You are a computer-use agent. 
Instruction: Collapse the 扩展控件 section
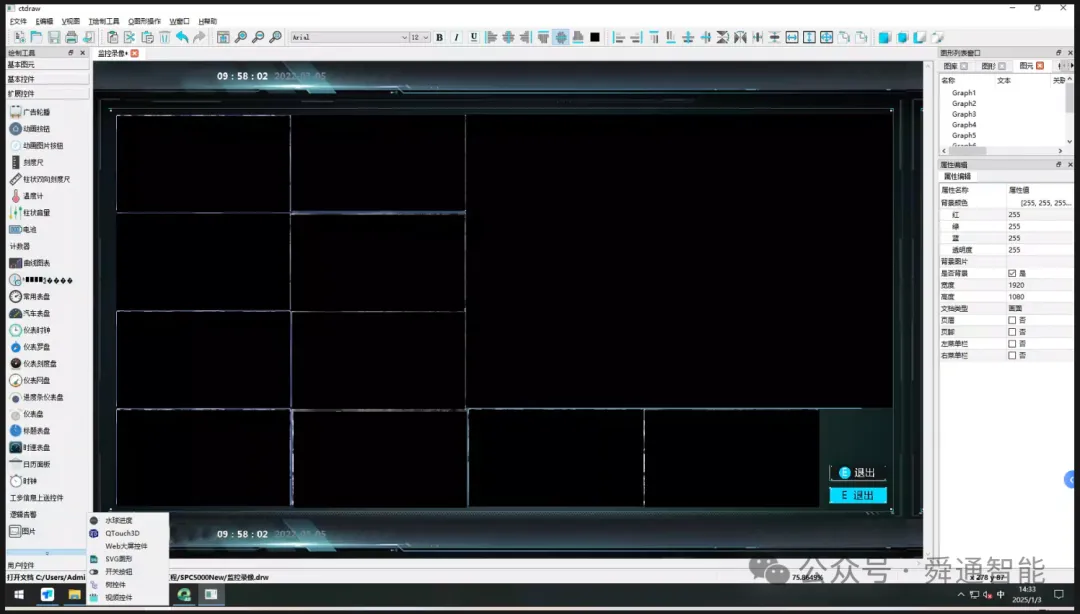click(x=47, y=93)
